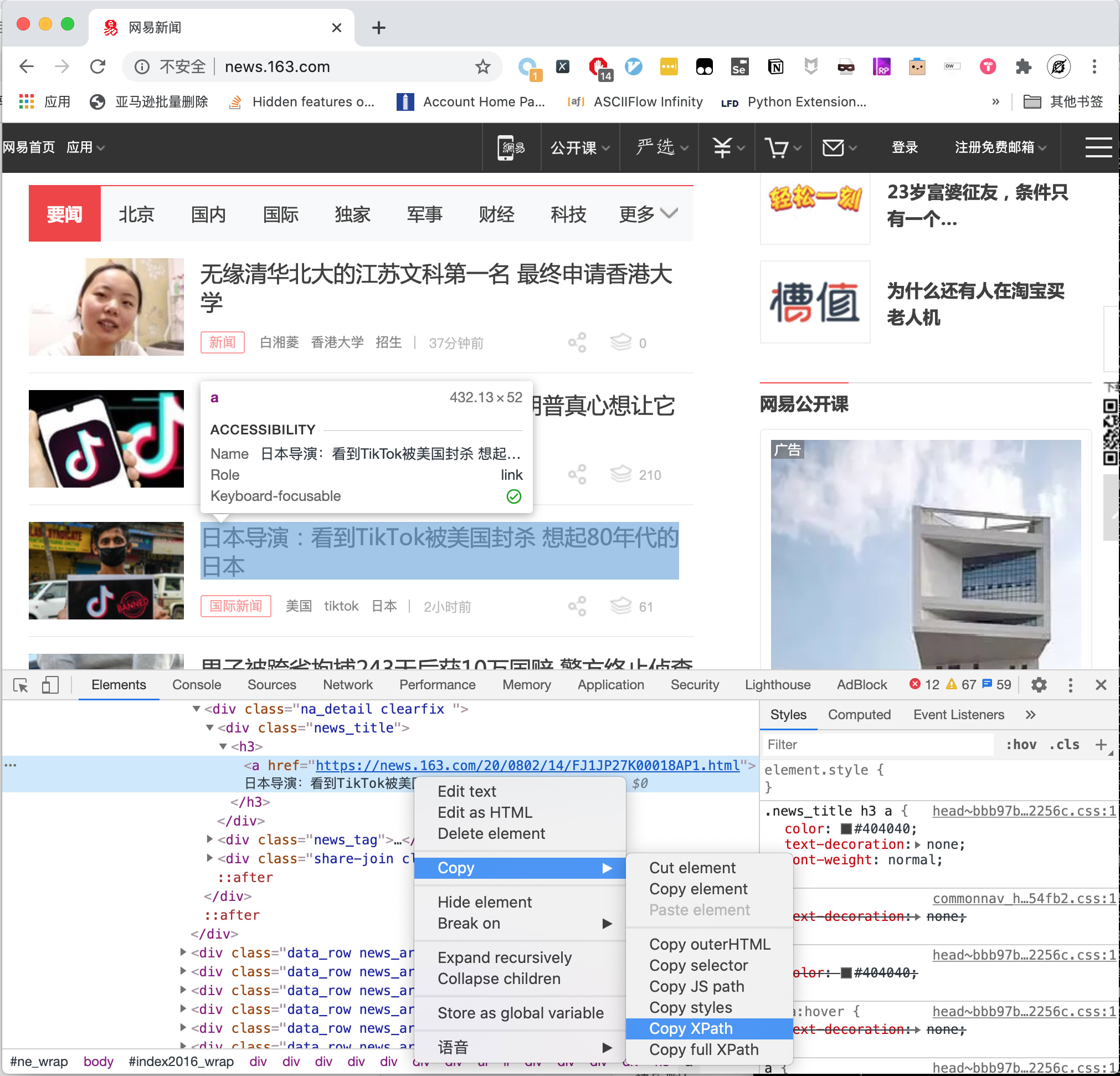Click the #404040 color swatch
Screen dimensions: 1120x1076
point(846,828)
